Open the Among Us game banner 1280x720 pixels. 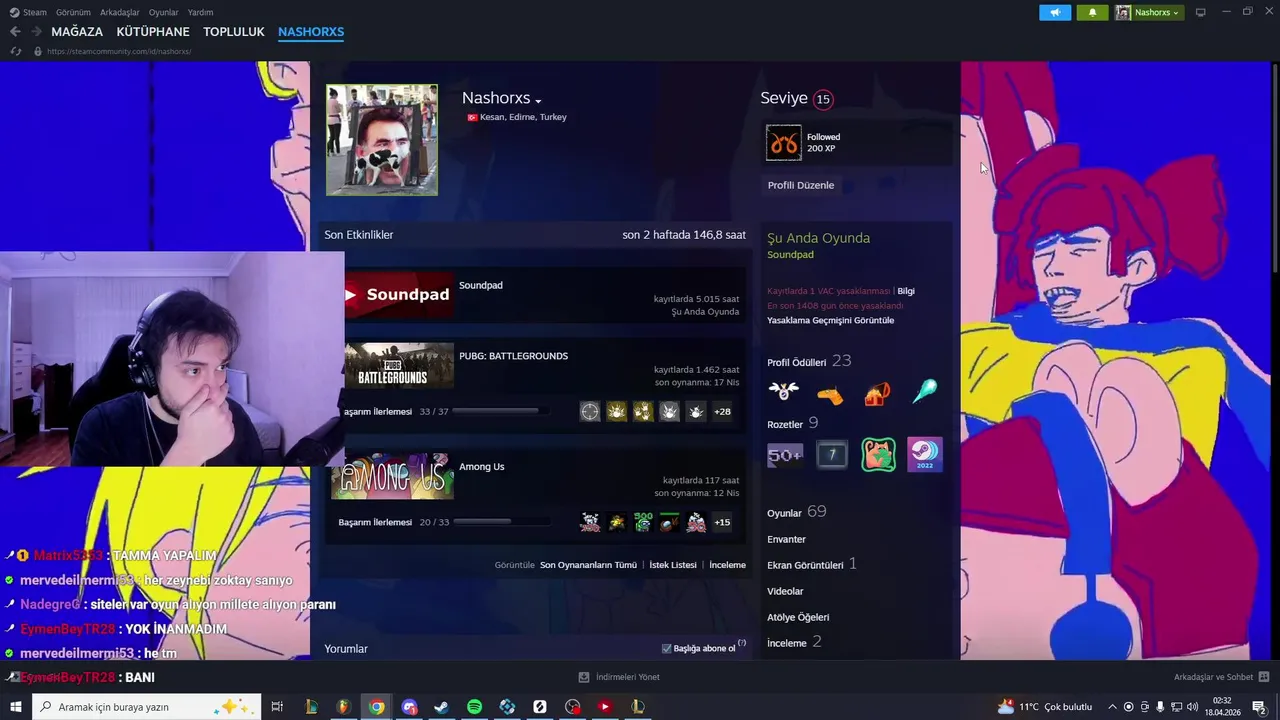[x=392, y=476]
